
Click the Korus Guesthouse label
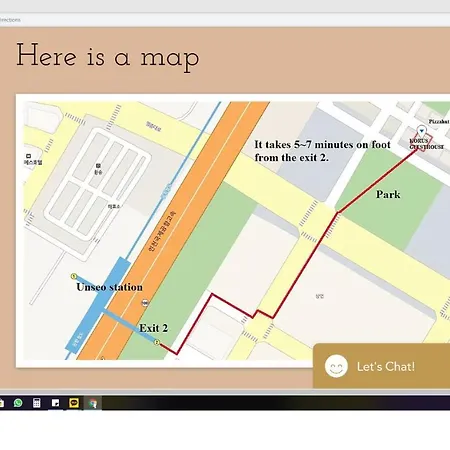(426, 144)
